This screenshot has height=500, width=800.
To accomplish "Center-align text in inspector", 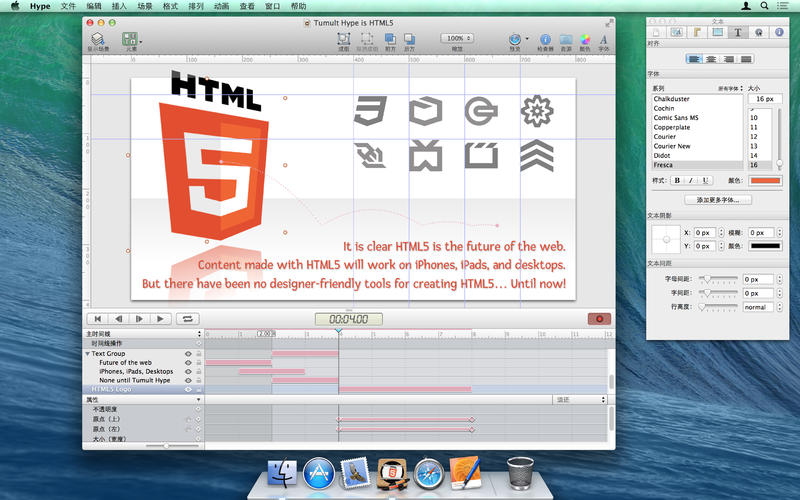I will pos(711,59).
